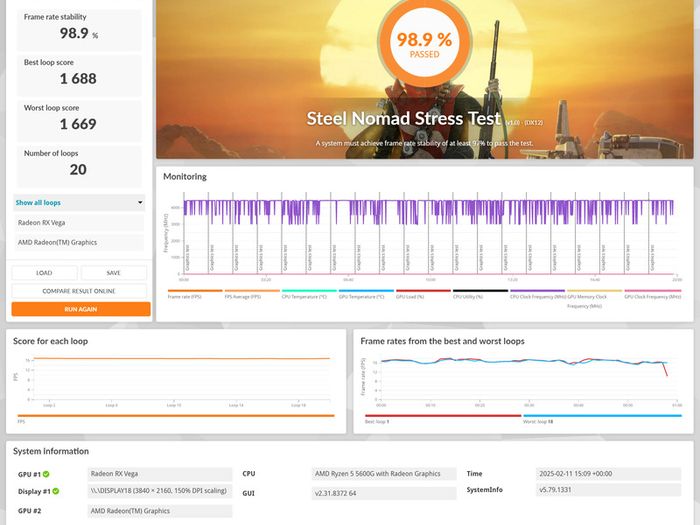Click the CPU field AMD Ryzen 5 5600G
The width and height of the screenshot is (700, 525).
click(x=384, y=474)
